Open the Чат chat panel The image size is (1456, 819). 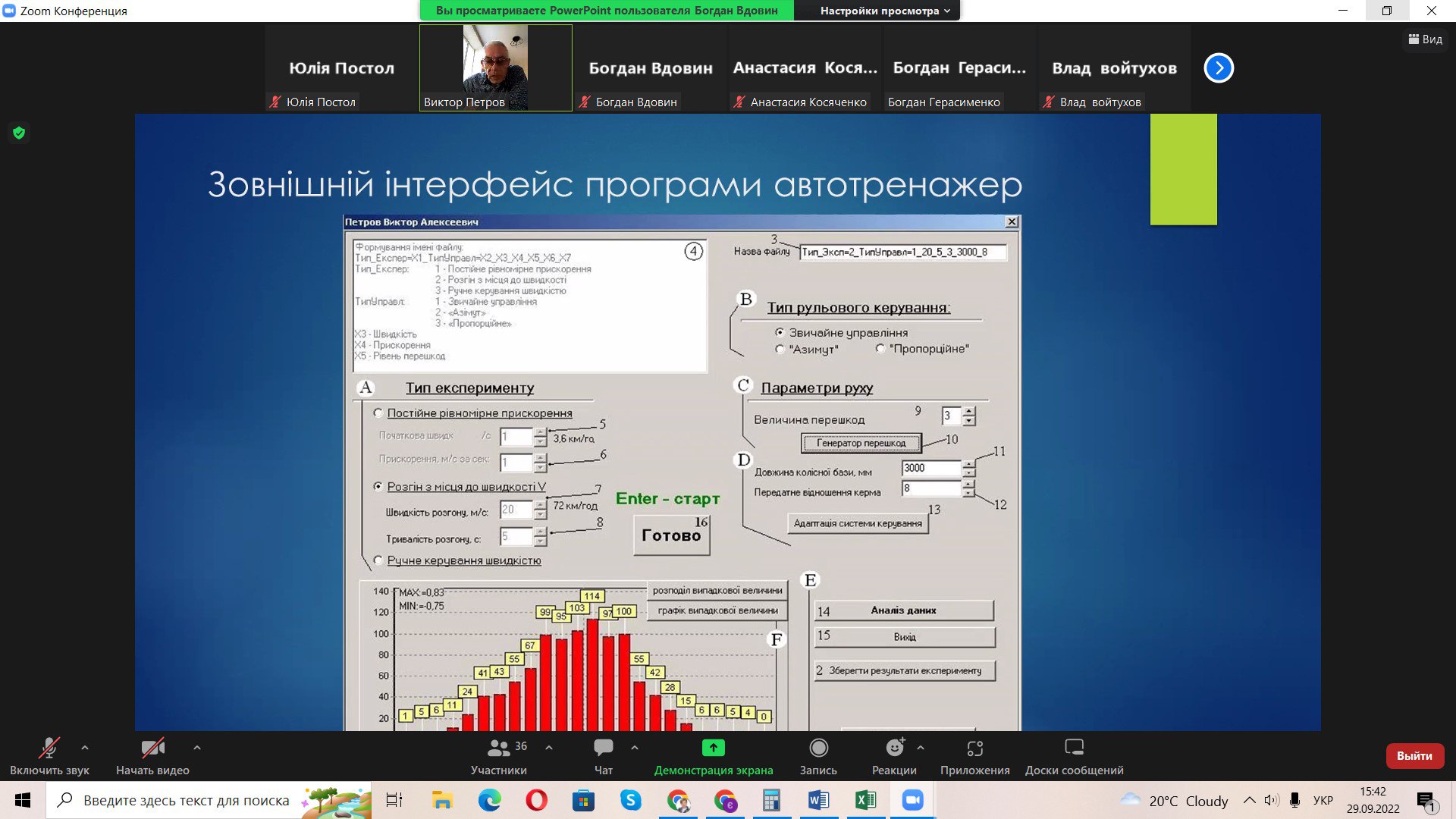point(604,749)
